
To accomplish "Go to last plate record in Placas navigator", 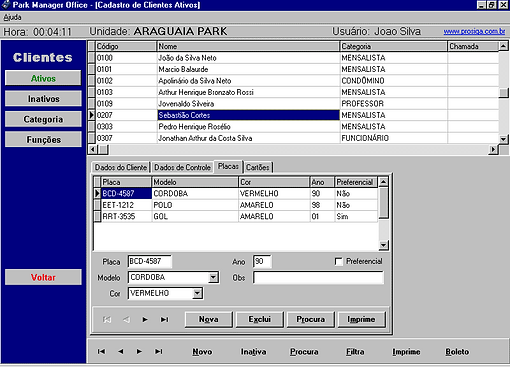I will coord(165,319).
